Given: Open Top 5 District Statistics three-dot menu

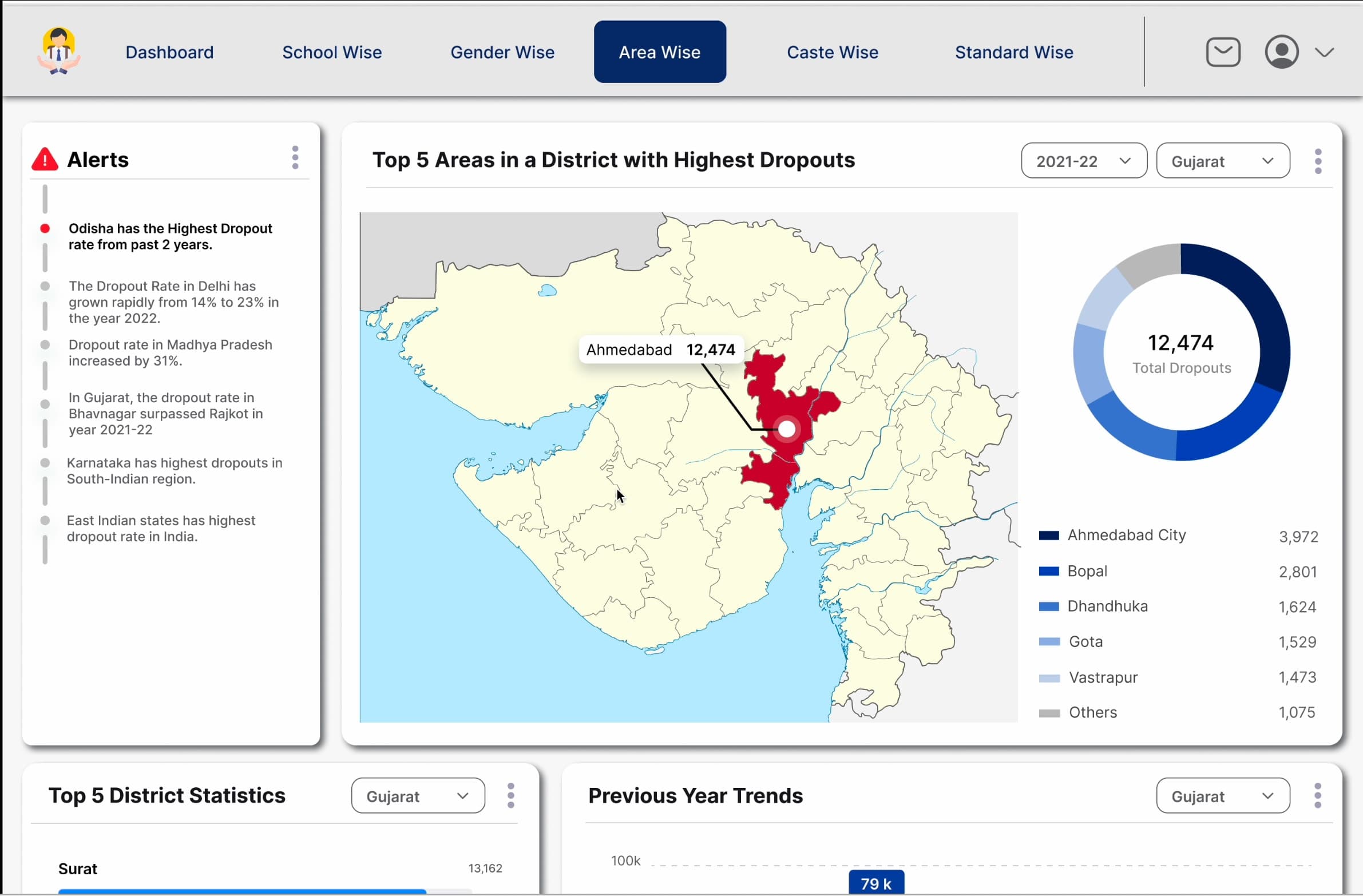Looking at the screenshot, I should [511, 796].
